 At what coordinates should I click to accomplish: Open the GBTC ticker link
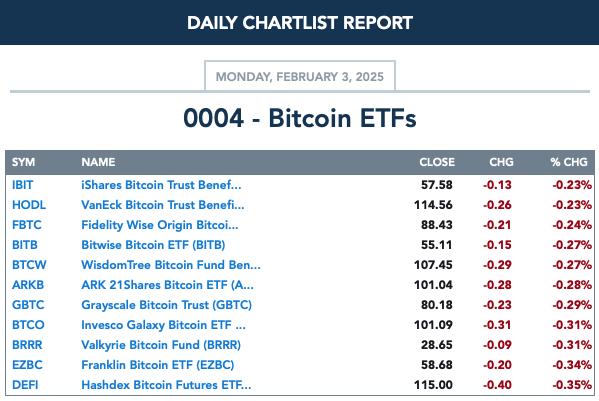[28, 305]
